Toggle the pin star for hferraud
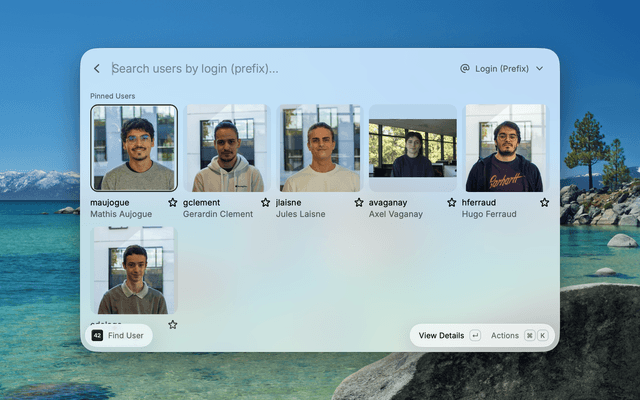 point(544,202)
